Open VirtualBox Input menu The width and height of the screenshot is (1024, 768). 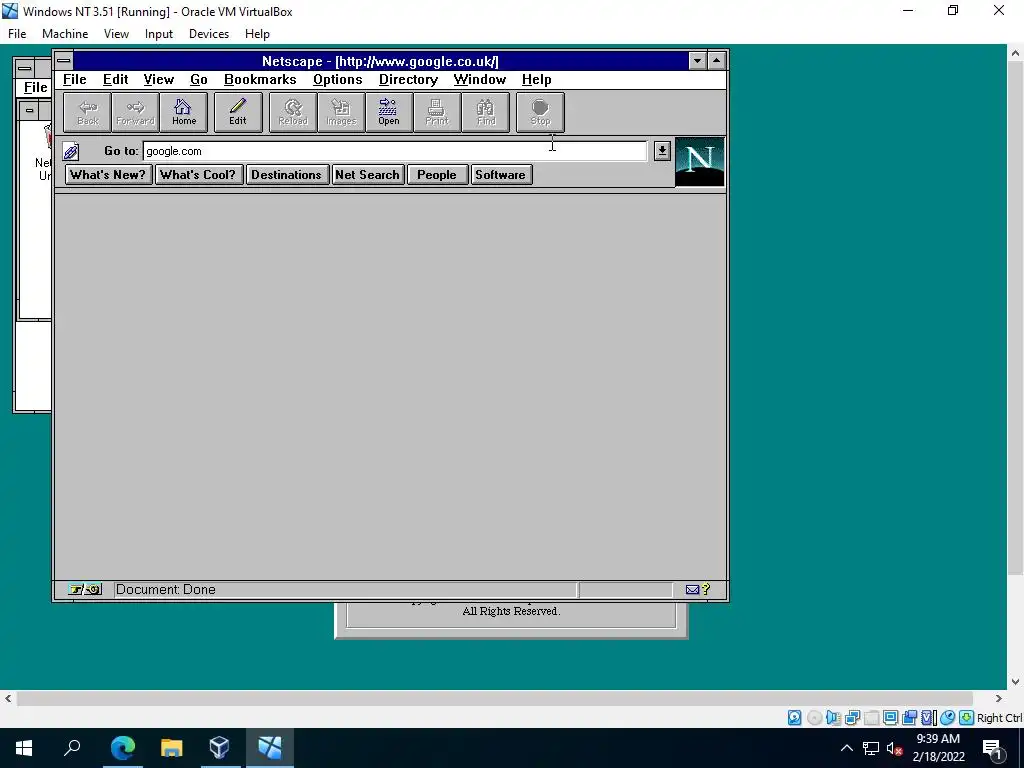pyautogui.click(x=159, y=34)
